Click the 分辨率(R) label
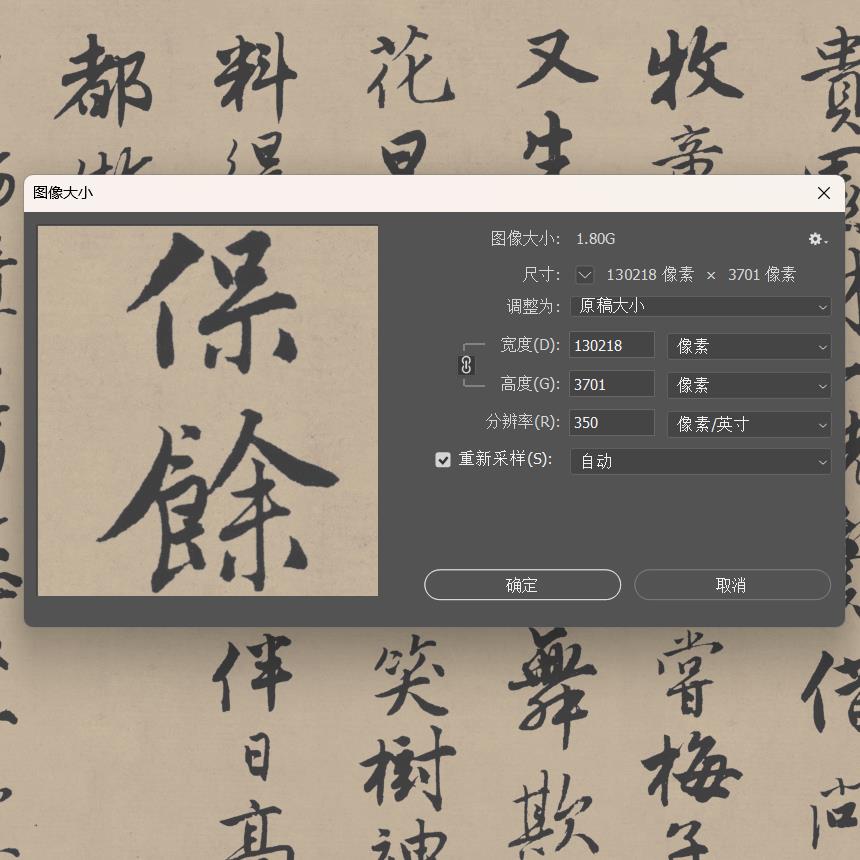Screen dimensions: 860x860 pyautogui.click(x=523, y=422)
